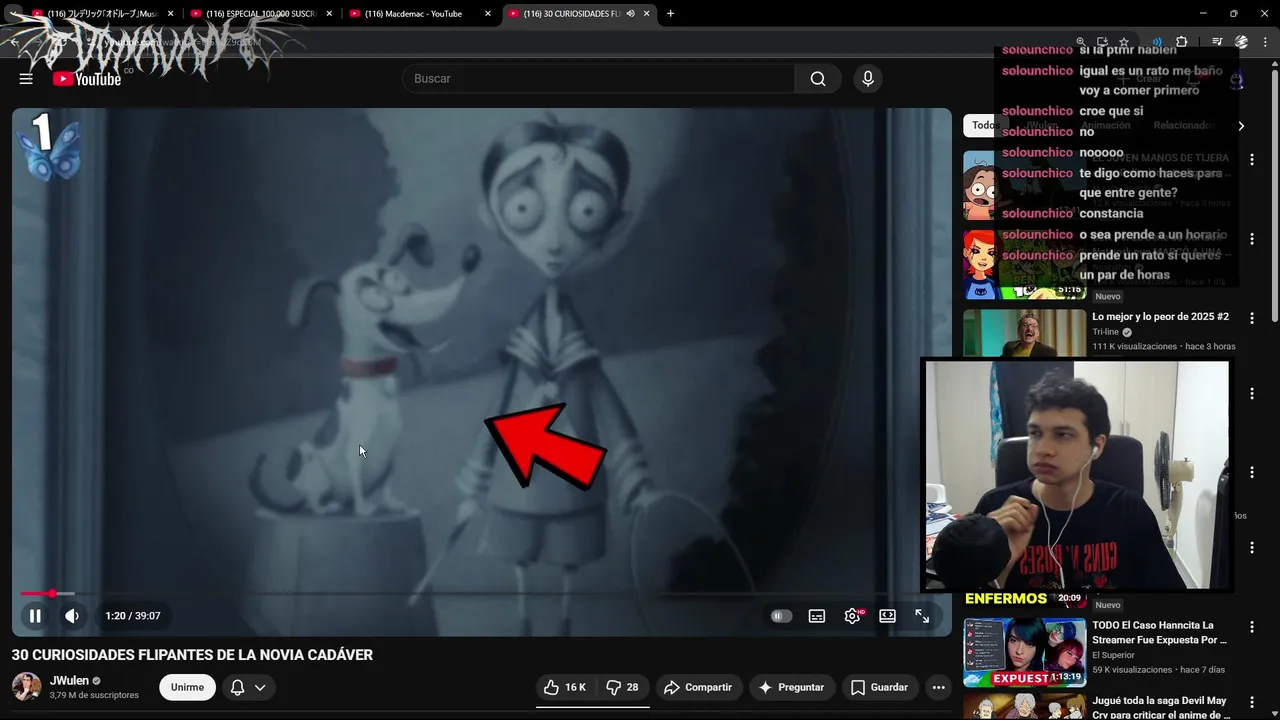Click the Tri-line channel name
The width and height of the screenshot is (1280, 720).
pos(1105,332)
